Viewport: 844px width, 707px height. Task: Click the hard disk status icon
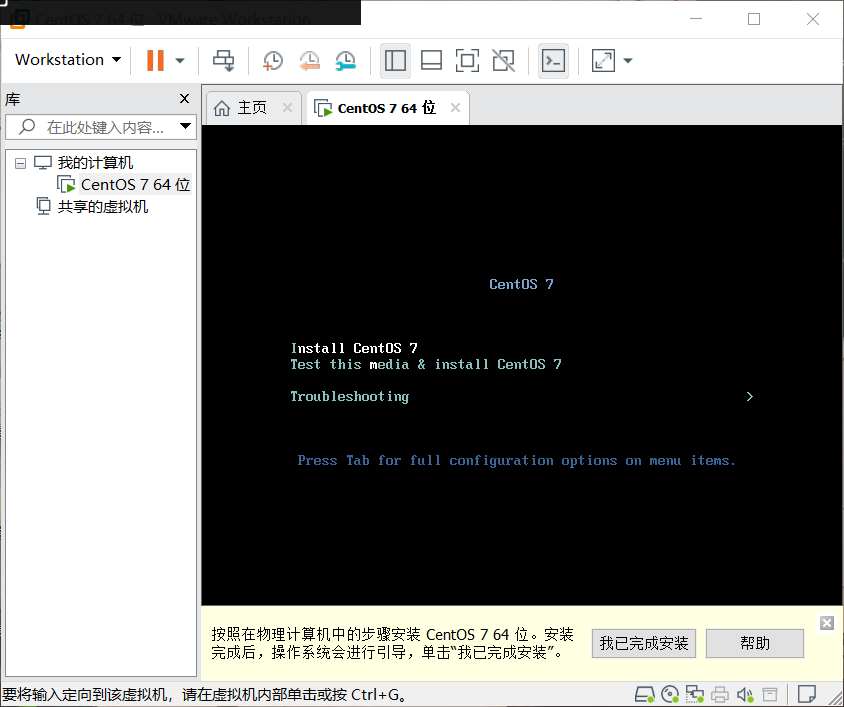pos(644,695)
